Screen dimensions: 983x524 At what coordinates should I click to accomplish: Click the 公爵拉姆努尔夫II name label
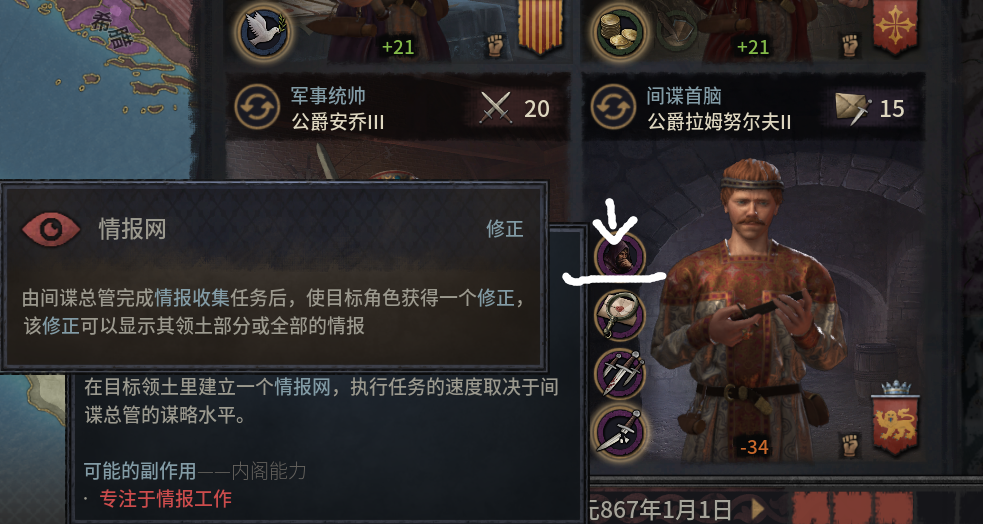[720, 122]
